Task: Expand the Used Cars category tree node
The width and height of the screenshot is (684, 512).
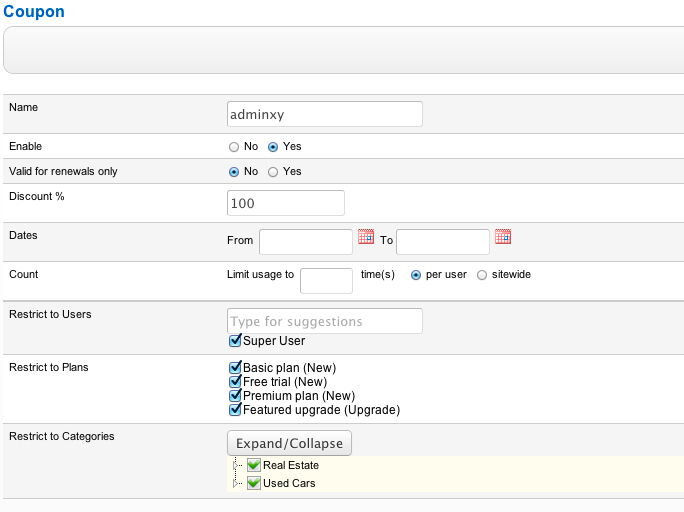Action: pyautogui.click(x=238, y=483)
